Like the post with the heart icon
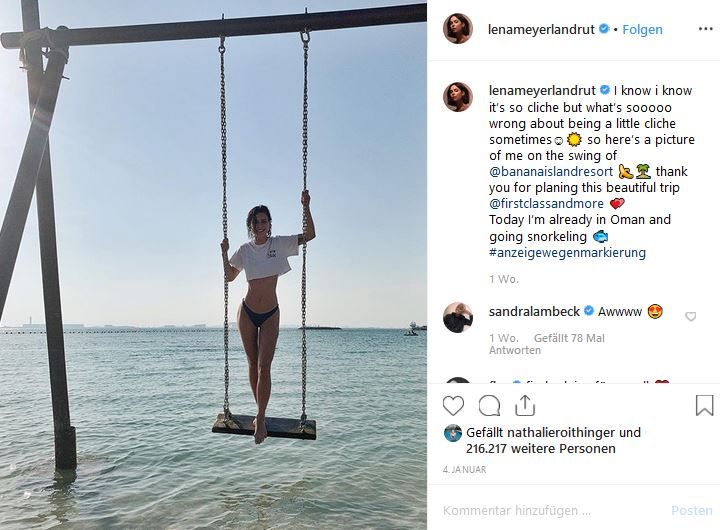Screen dimensions: 720x530 click(453, 406)
